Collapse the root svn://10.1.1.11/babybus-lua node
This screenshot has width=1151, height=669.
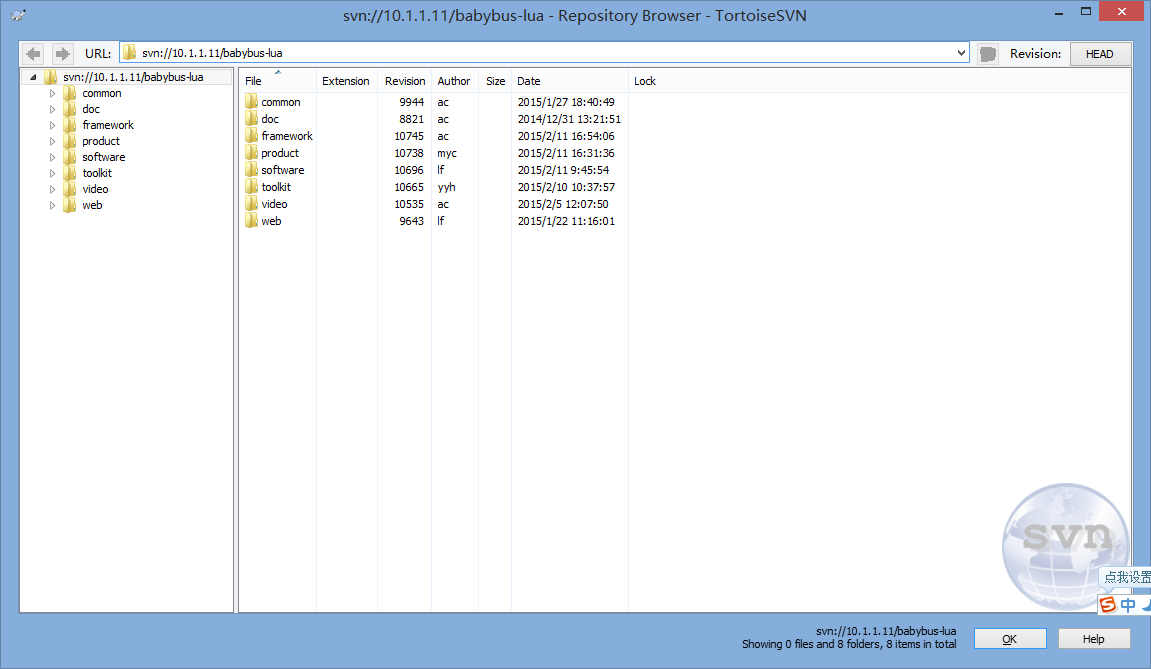(33, 76)
